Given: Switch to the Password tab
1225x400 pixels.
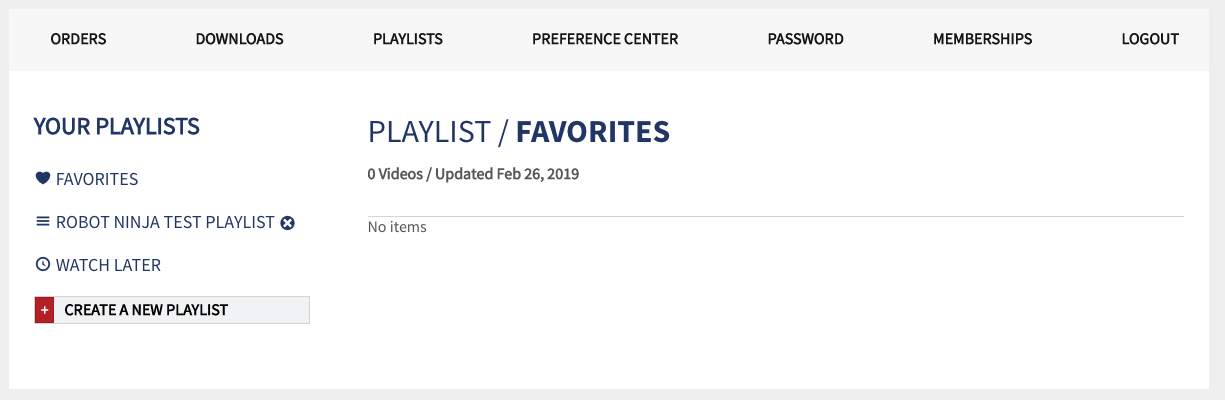Looking at the screenshot, I should point(806,39).
